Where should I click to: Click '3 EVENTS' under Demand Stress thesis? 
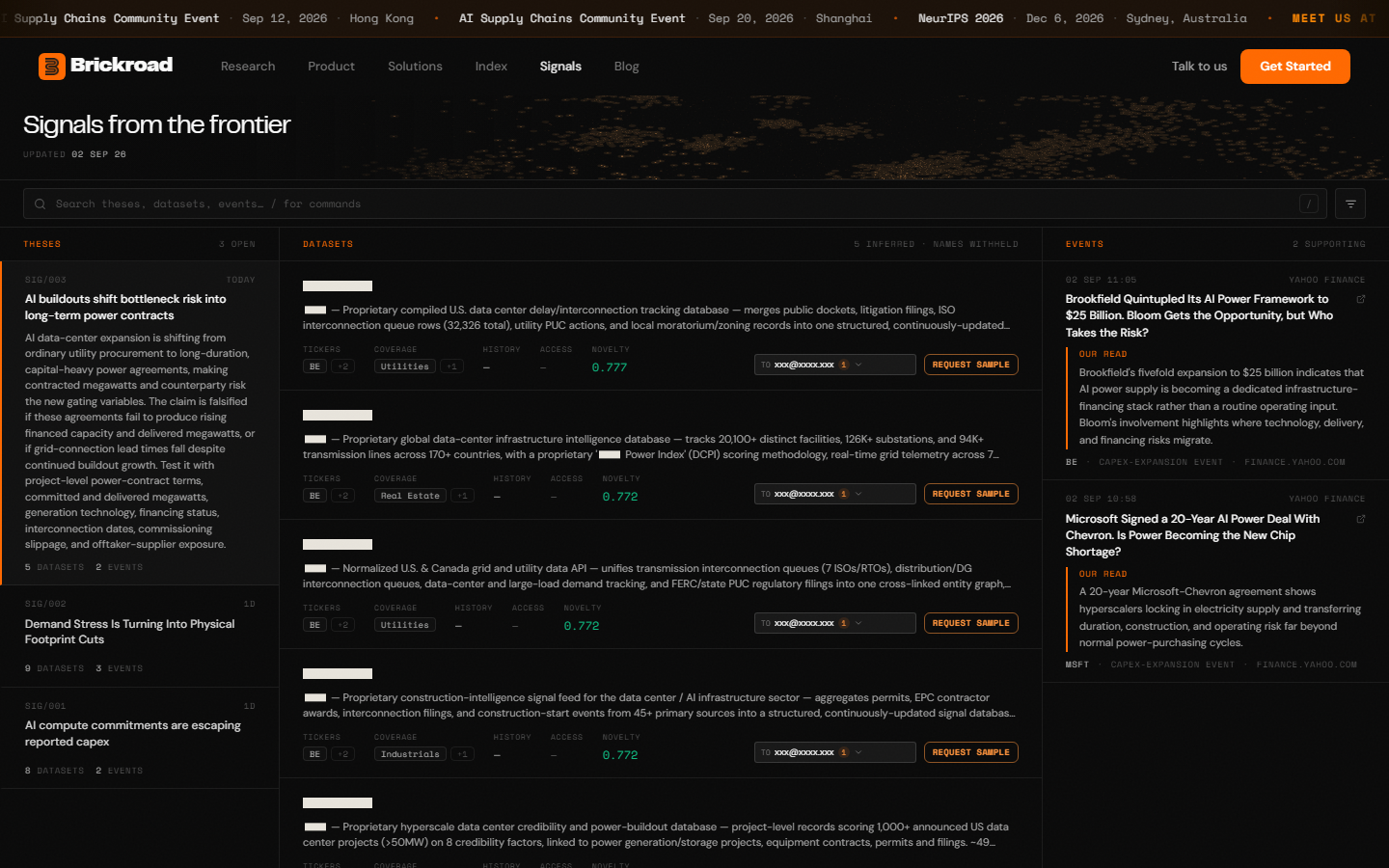pos(120,668)
